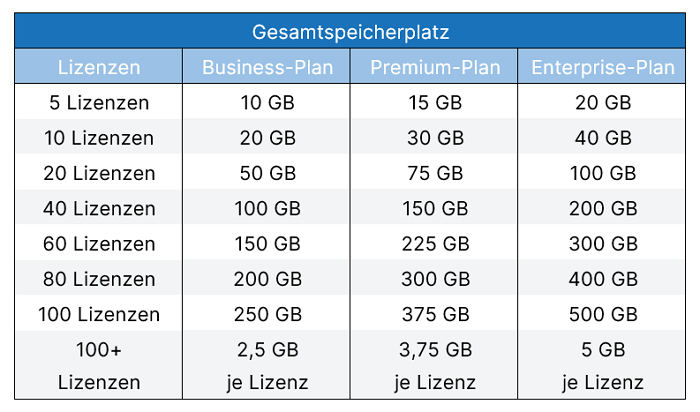This screenshot has width=700, height=412.
Task: Select the 5 Lizenzen row label
Action: (99, 103)
